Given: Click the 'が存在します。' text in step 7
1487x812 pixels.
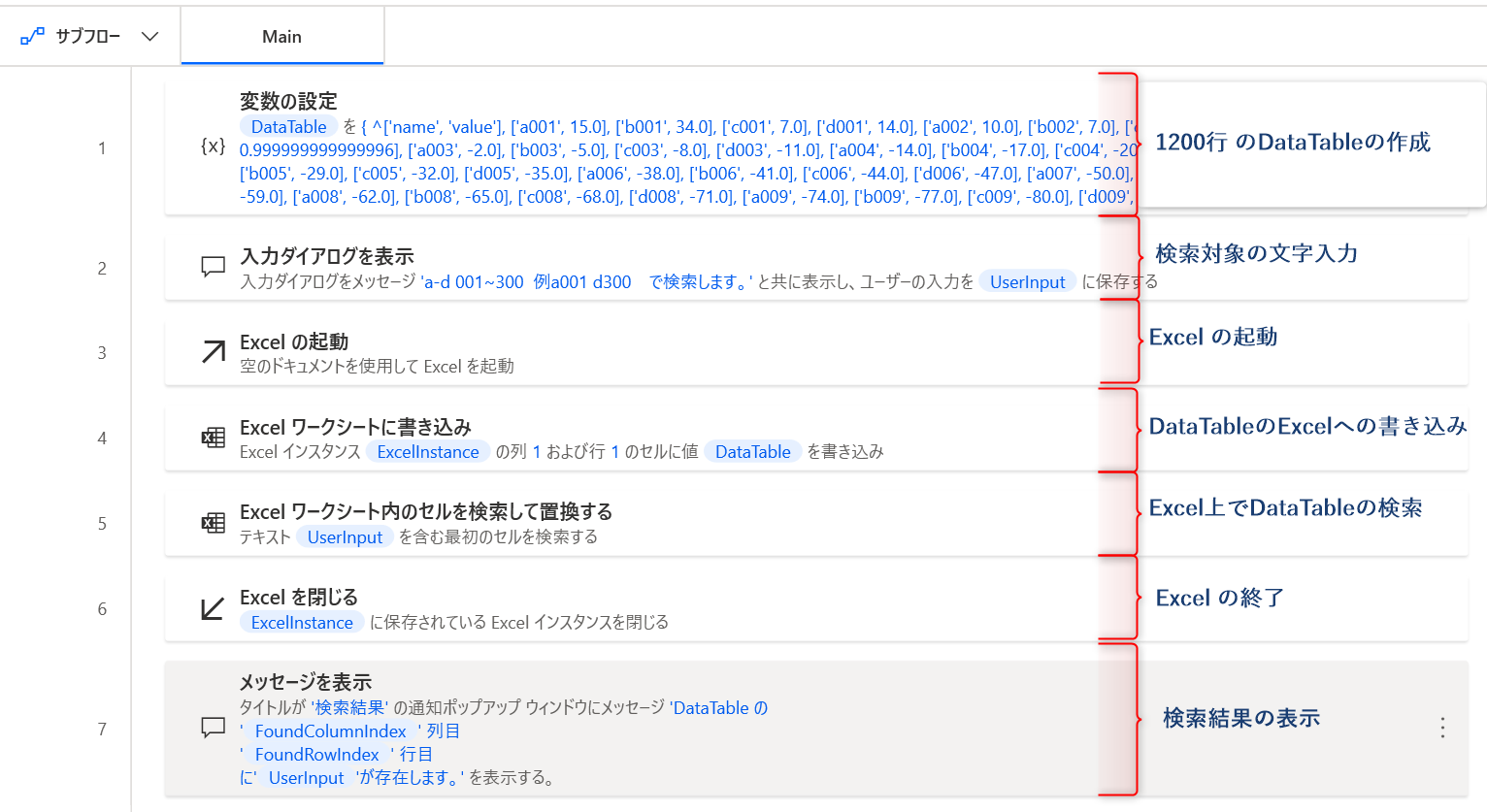Looking at the screenshot, I should point(410,778).
